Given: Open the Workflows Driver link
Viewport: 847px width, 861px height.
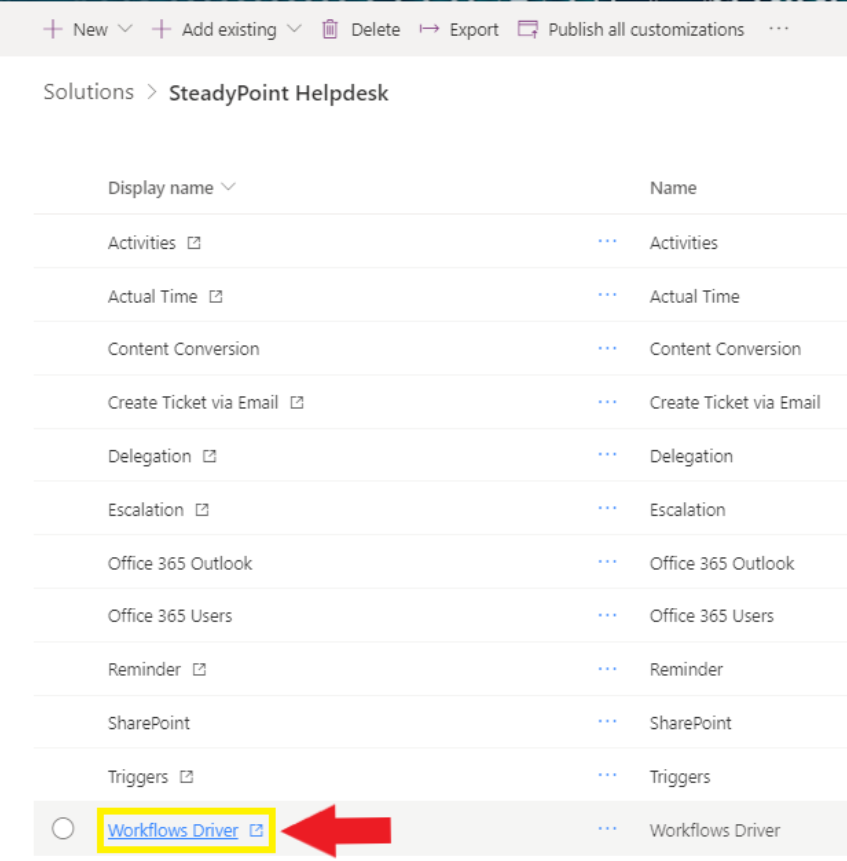Looking at the screenshot, I should (x=173, y=830).
